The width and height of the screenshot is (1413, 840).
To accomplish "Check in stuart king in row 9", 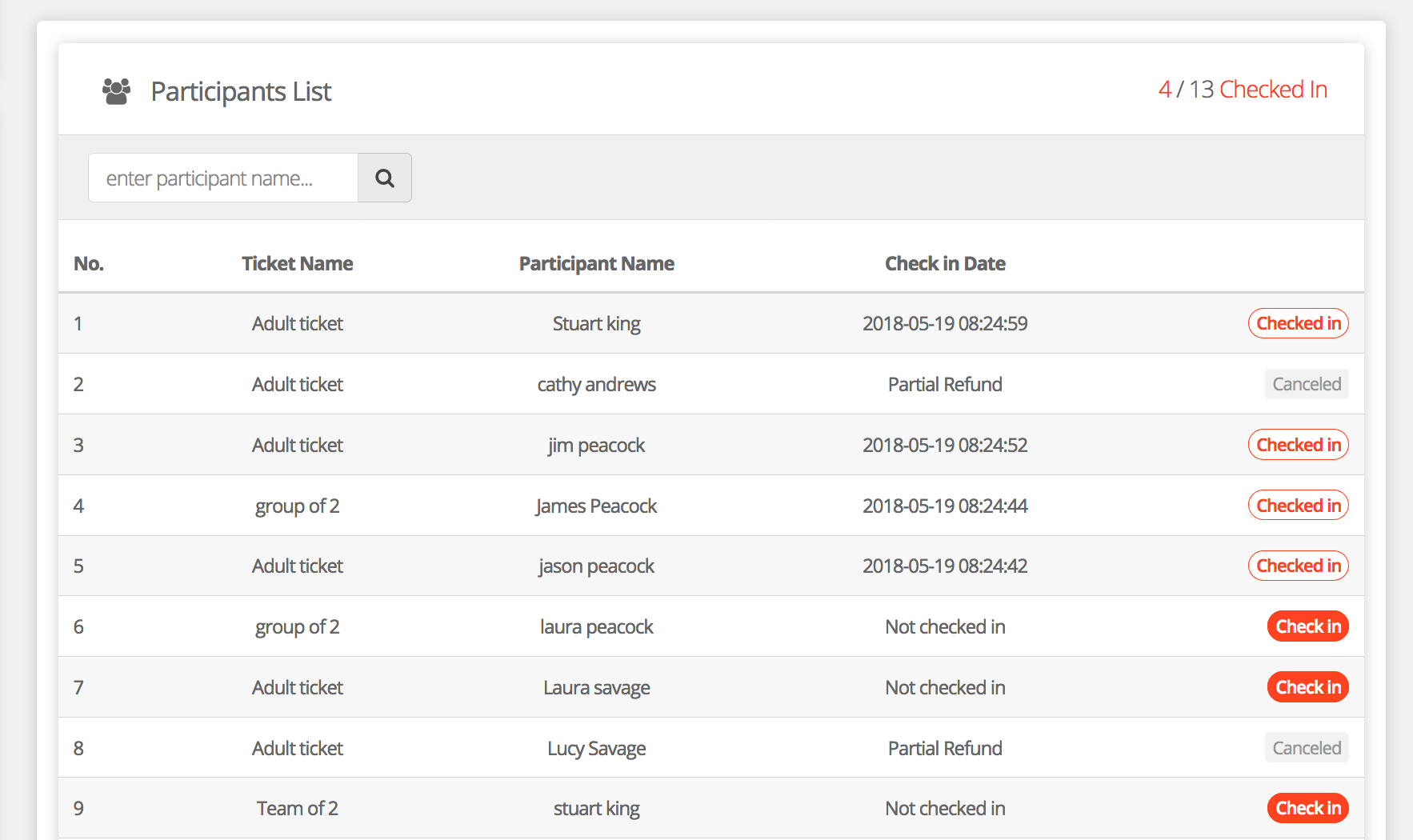I will tap(1307, 808).
